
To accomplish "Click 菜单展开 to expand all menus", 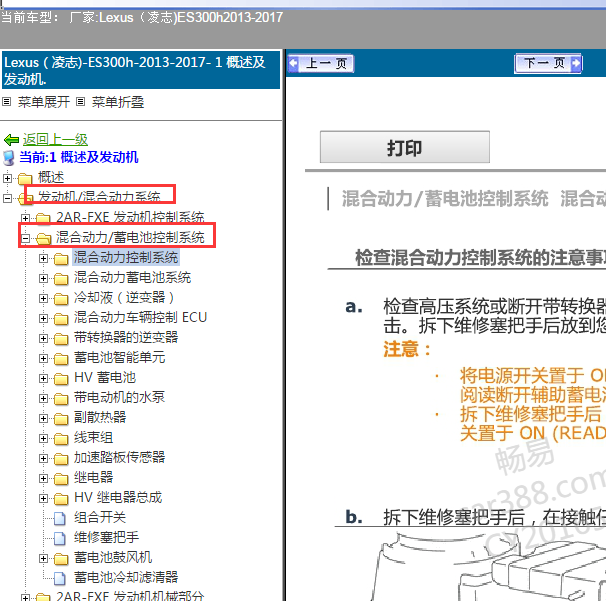I will click(x=44, y=102).
